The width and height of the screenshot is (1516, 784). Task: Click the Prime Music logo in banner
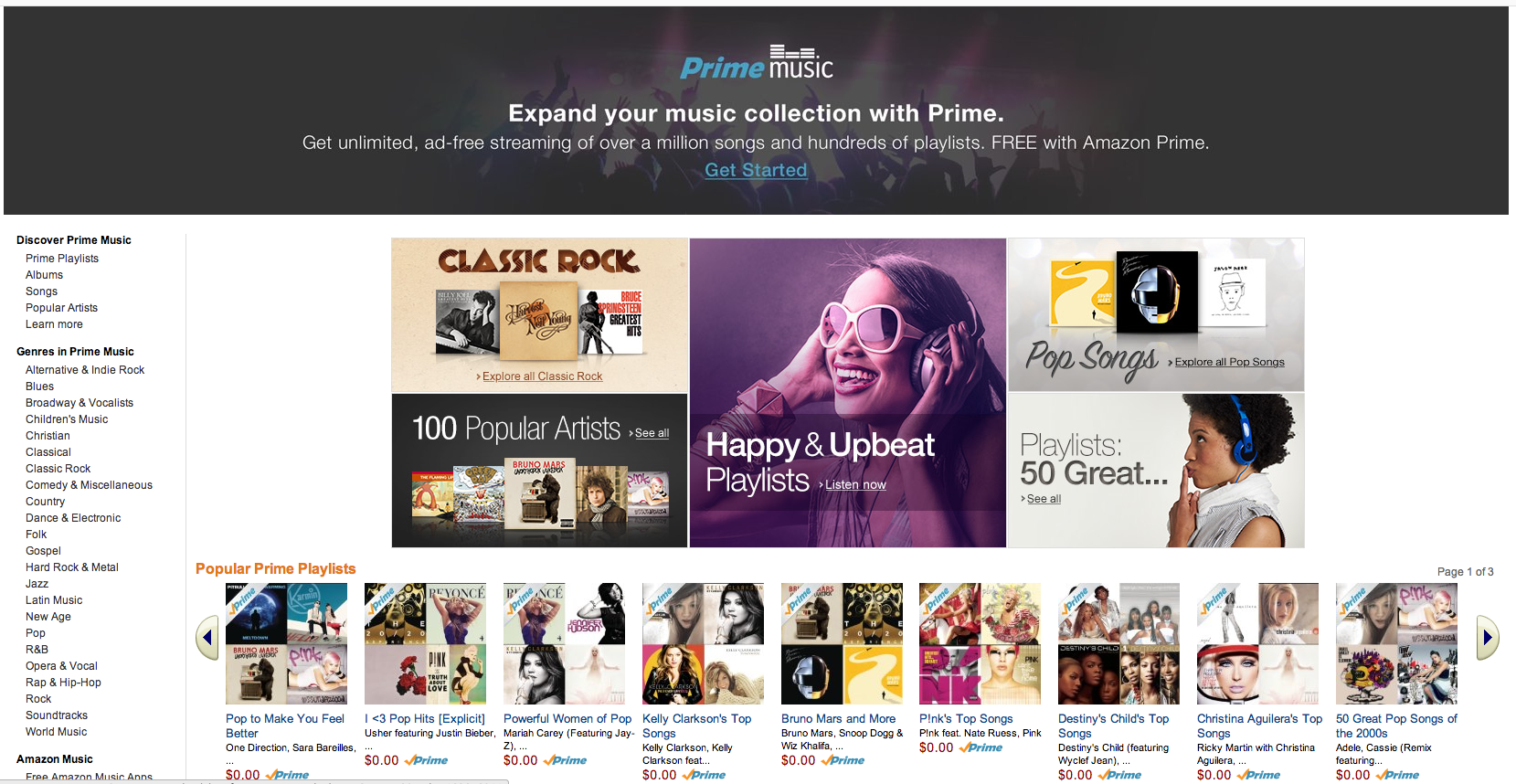pyautogui.click(x=757, y=63)
